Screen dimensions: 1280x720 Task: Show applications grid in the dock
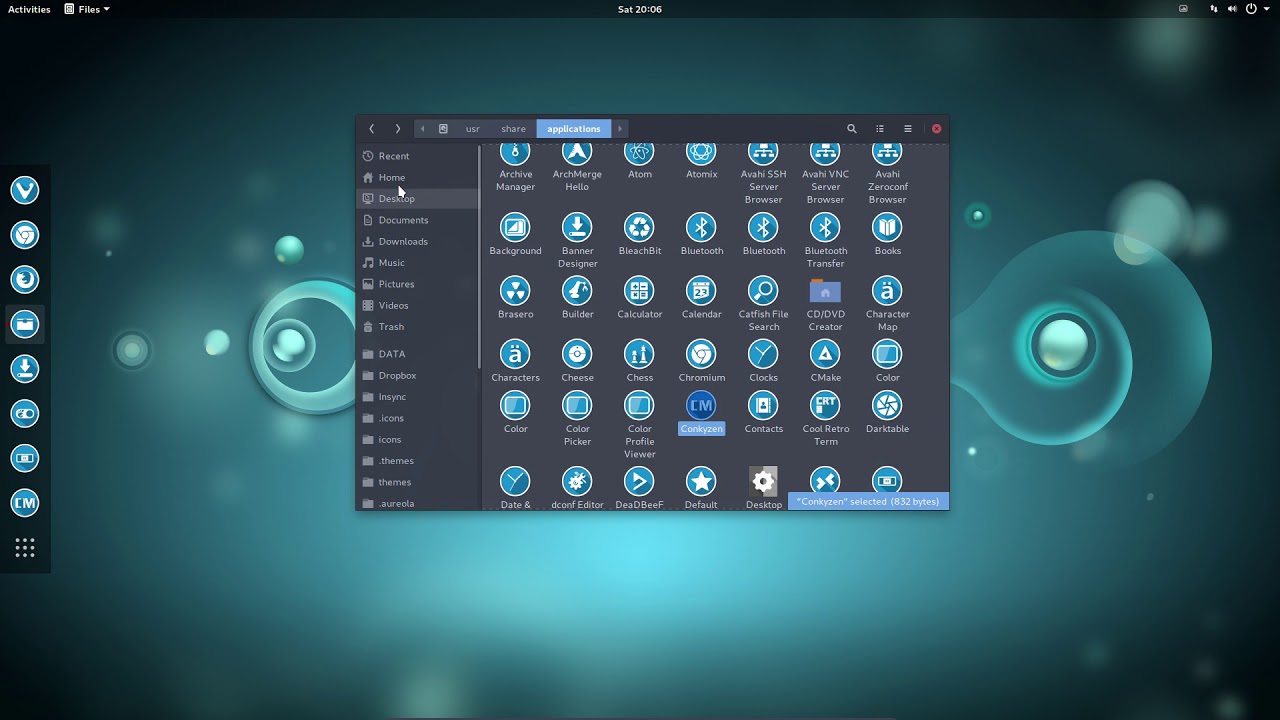click(25, 548)
